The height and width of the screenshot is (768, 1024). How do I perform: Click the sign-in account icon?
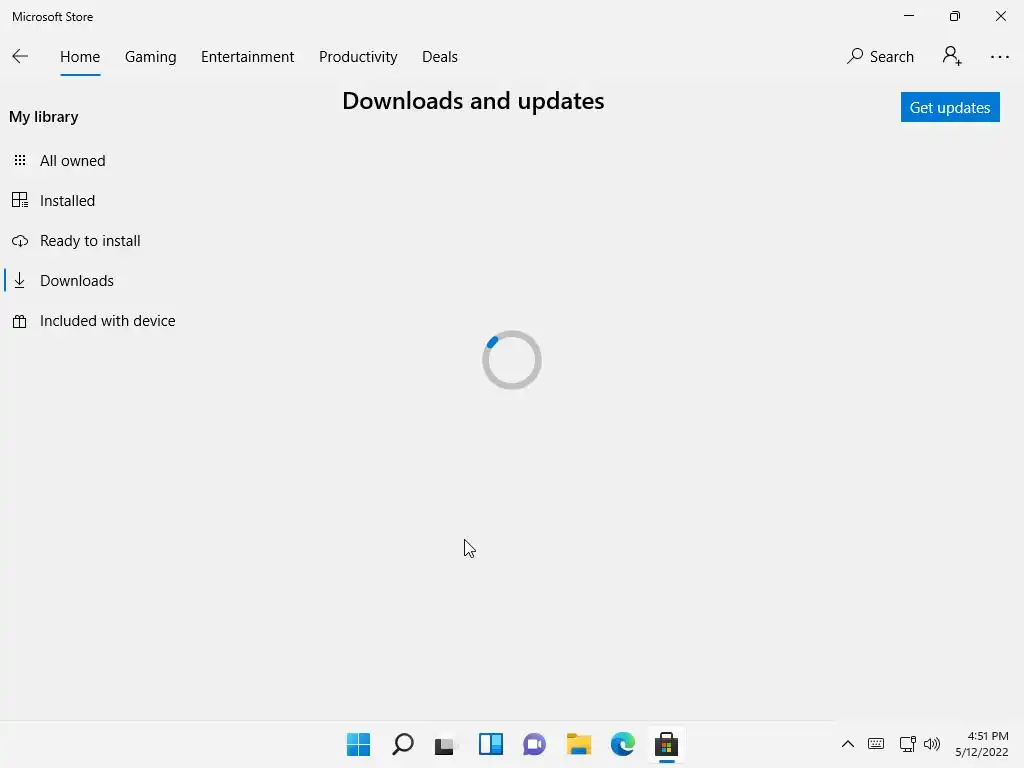pos(952,56)
